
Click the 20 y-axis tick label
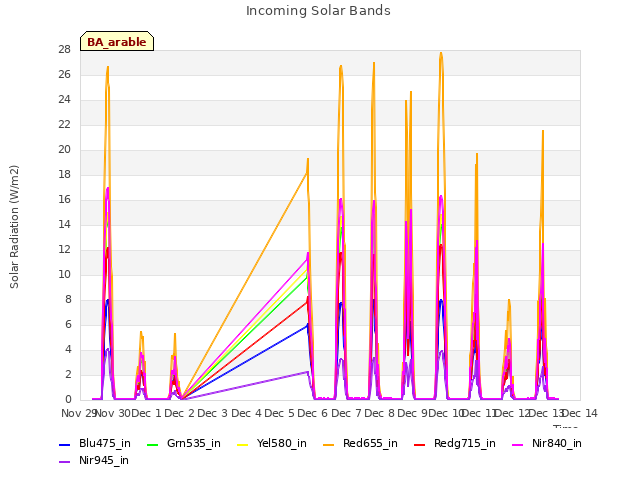[64, 149]
